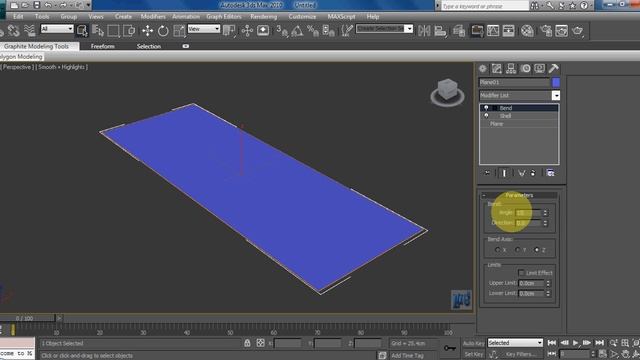640x360 pixels.
Task: Toggle Select and Manipulate icon
Action: (x=247, y=31)
